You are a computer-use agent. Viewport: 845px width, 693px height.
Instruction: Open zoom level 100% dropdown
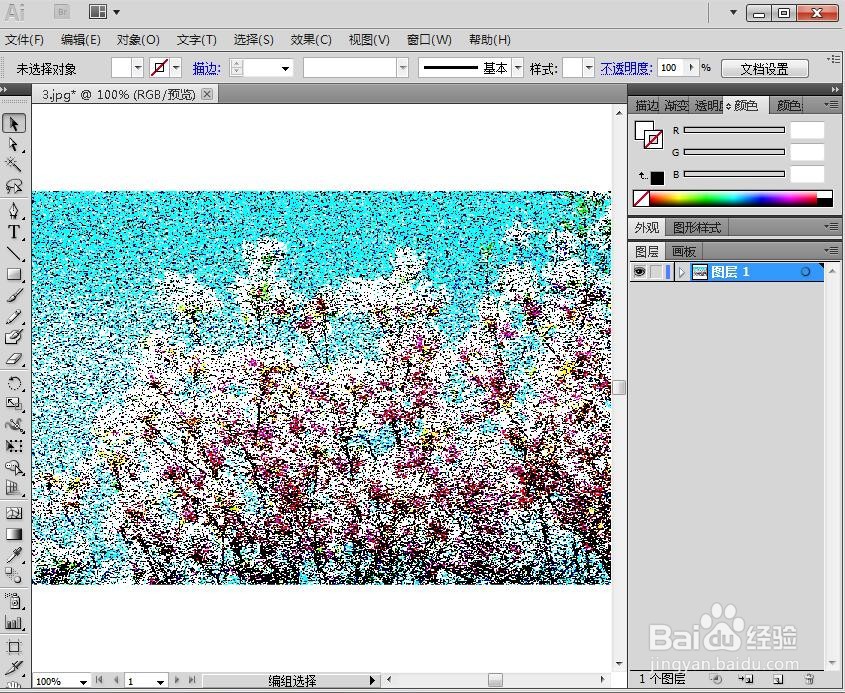click(x=83, y=682)
